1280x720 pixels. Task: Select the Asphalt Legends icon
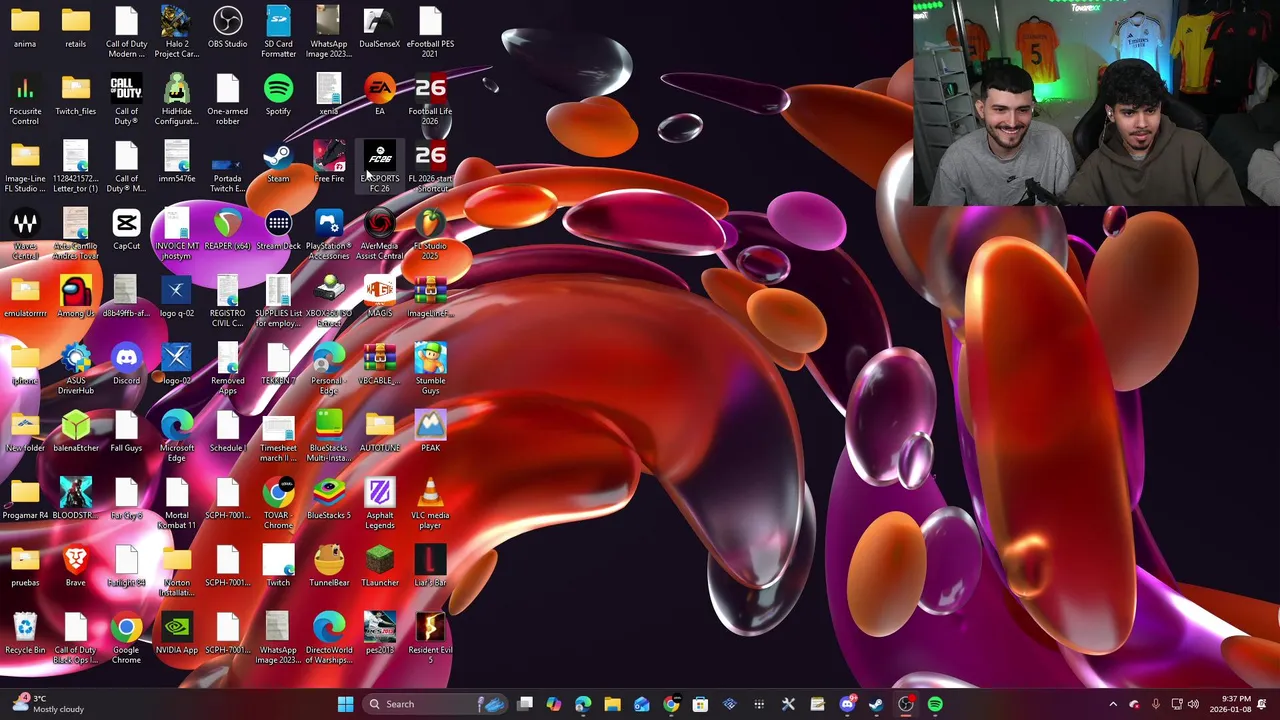[x=380, y=504]
